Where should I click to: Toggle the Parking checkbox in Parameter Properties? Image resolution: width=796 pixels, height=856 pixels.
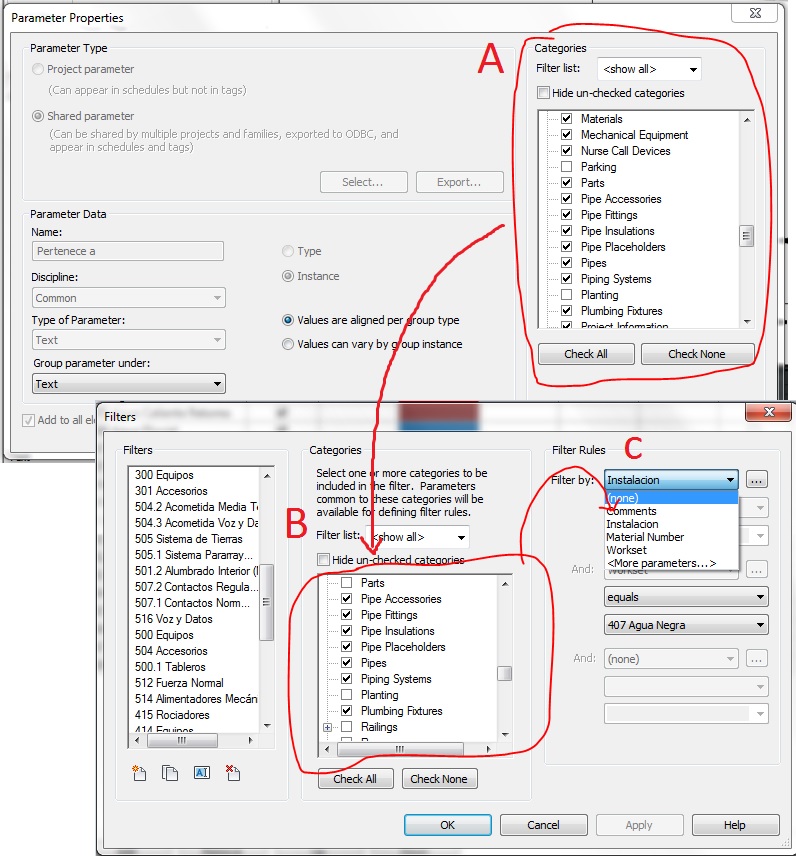(567, 167)
